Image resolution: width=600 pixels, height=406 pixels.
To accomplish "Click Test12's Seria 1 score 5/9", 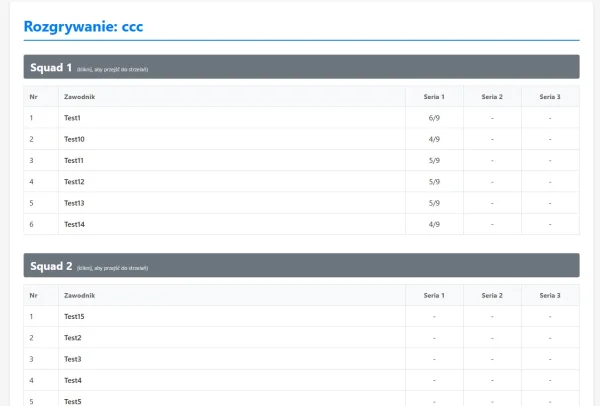I will click(x=434, y=182).
